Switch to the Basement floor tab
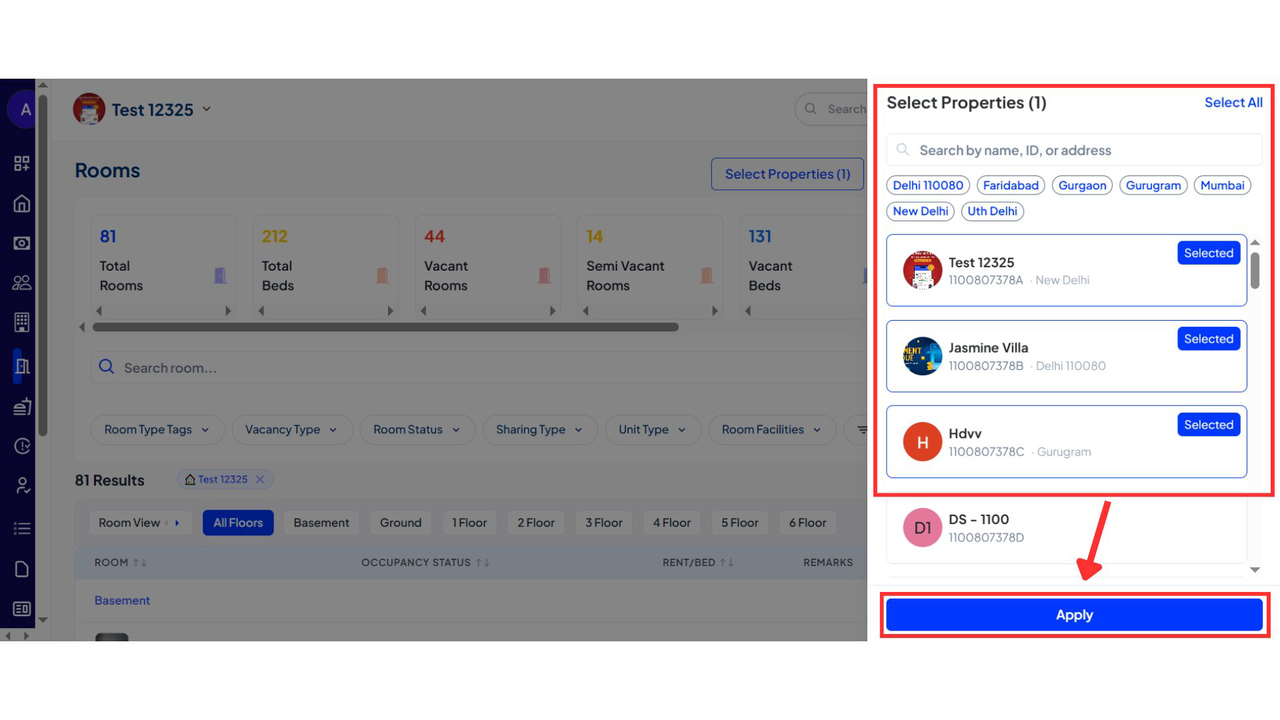Viewport: 1280px width, 720px height. pos(321,523)
